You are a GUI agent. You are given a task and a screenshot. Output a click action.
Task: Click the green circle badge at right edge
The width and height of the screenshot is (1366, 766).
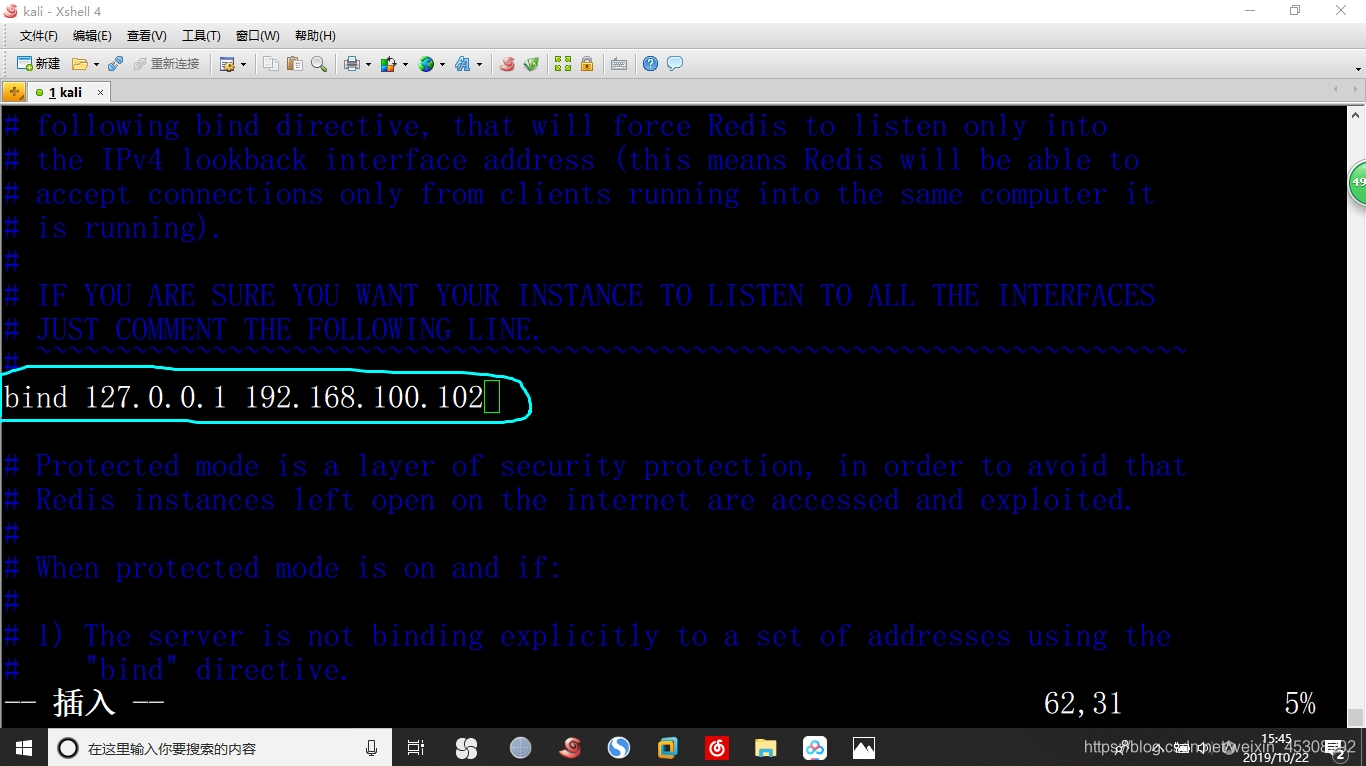coord(1357,183)
